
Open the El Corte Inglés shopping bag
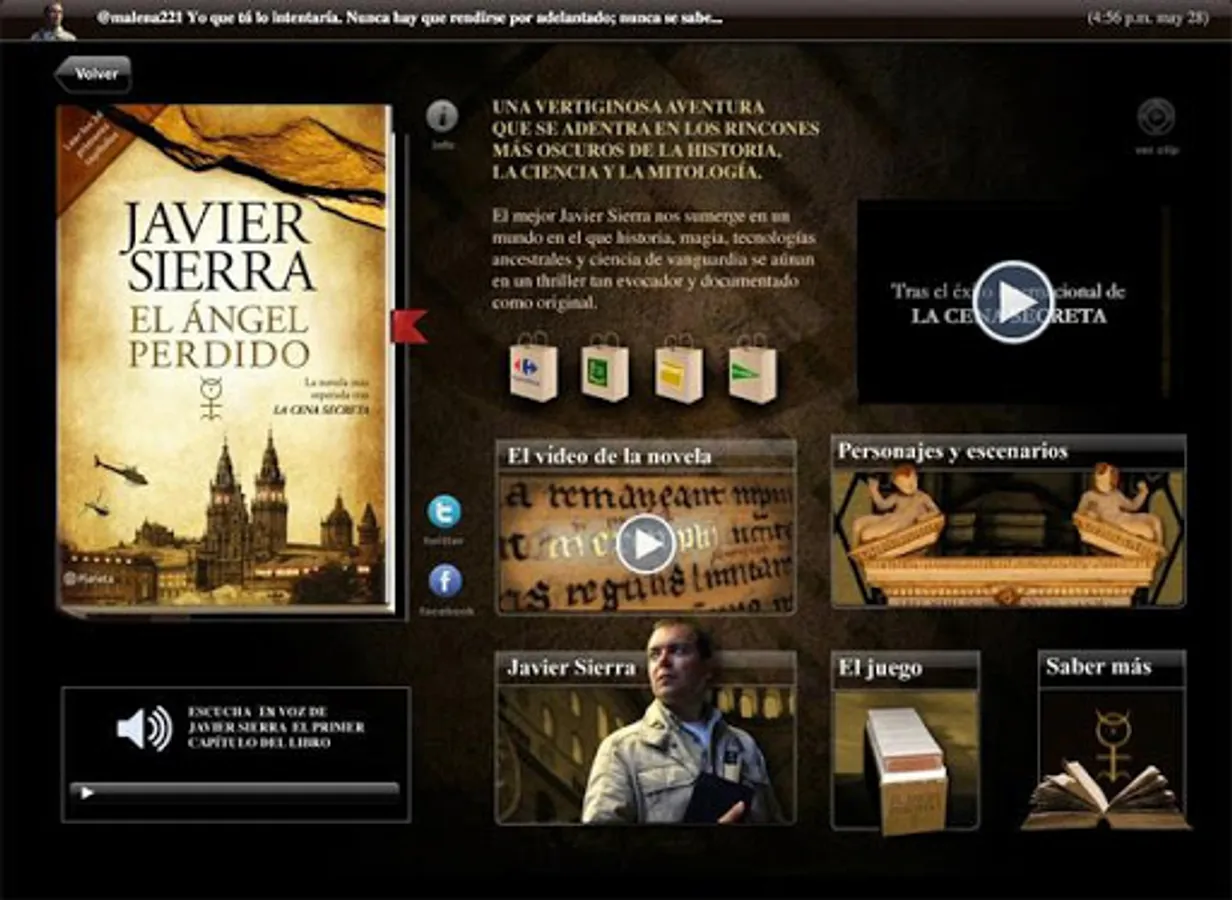coord(752,368)
